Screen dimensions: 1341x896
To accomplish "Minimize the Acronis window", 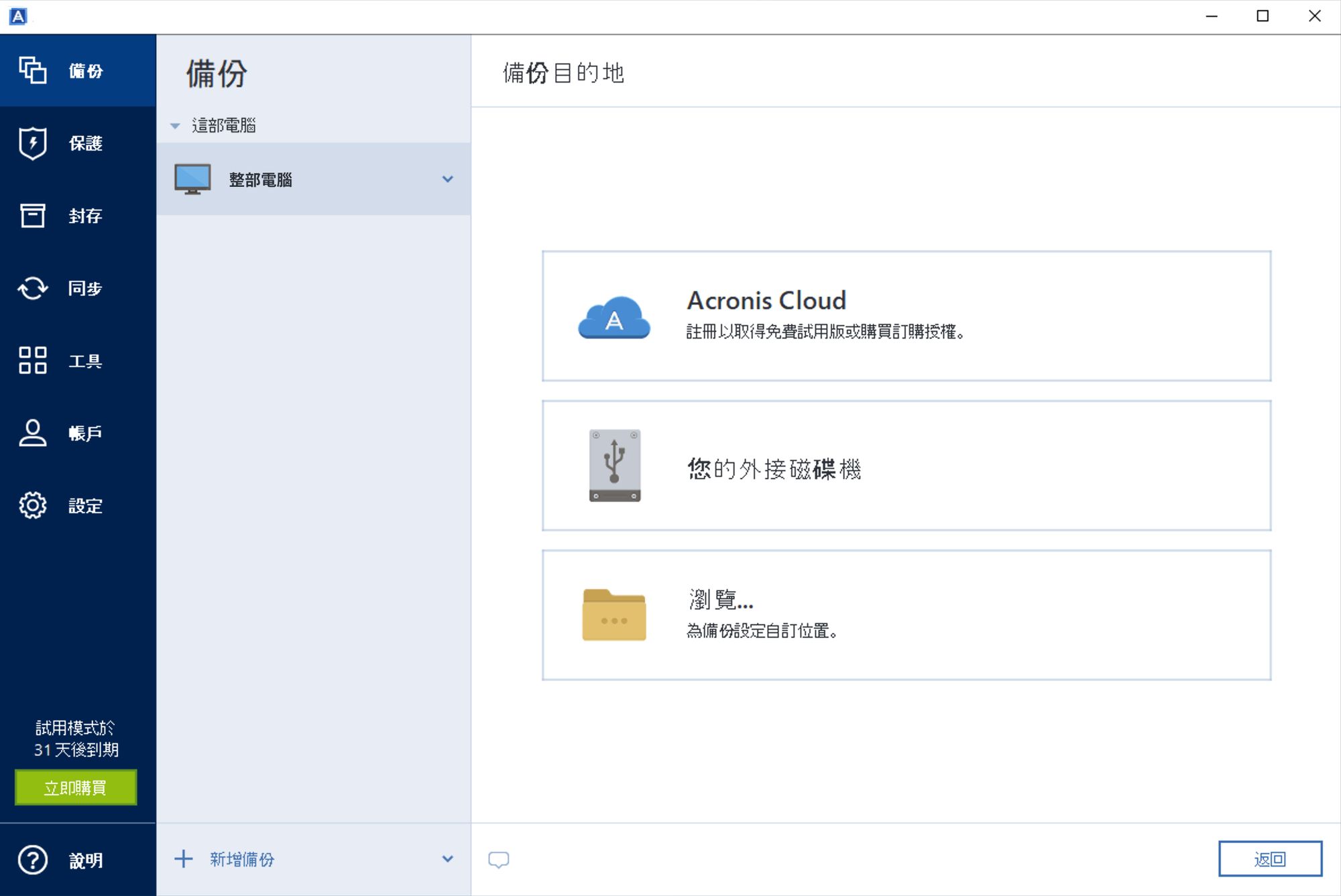I will pos(1212,16).
